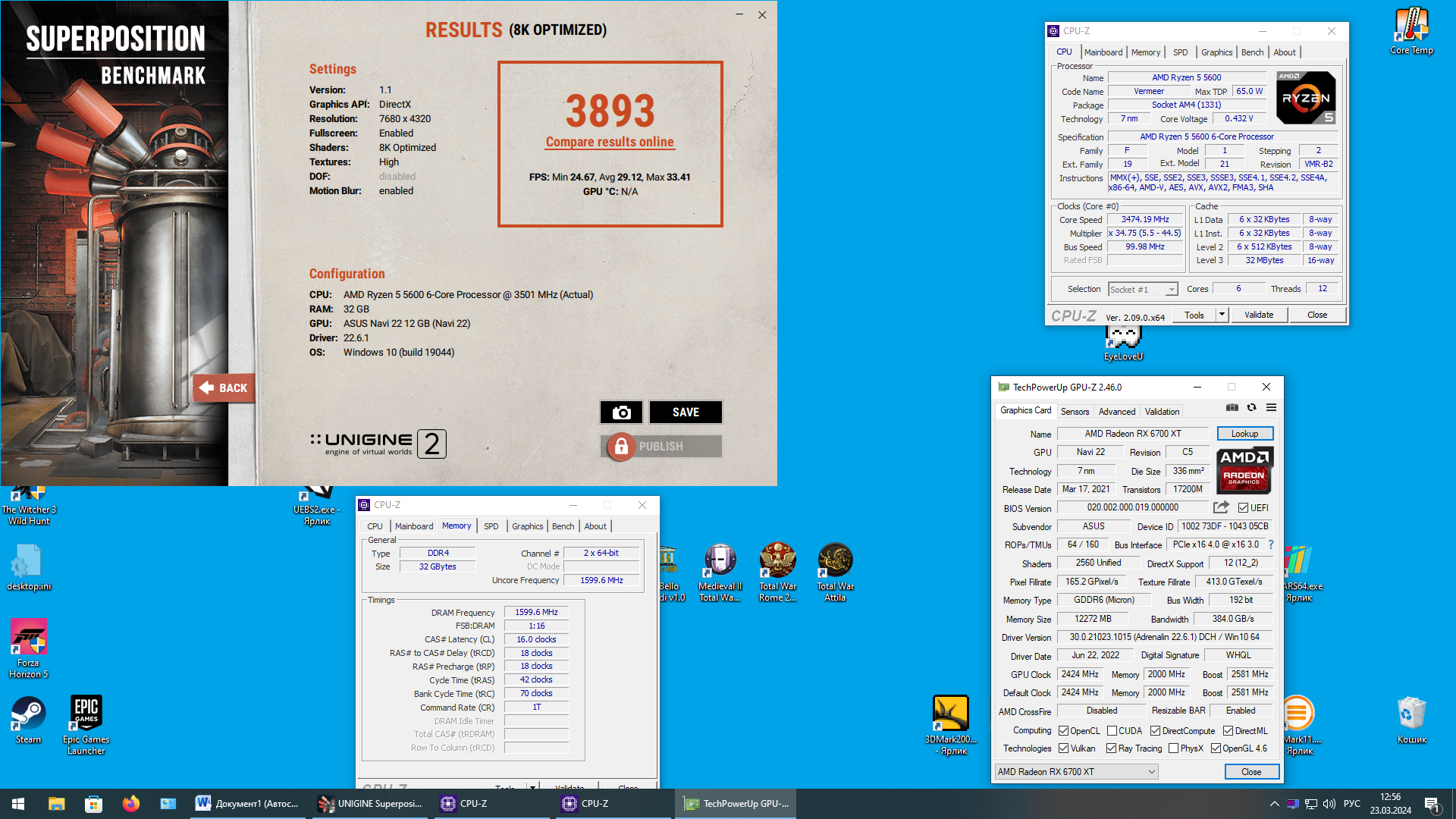Open Medieval II Total War shortcut
The width and height of the screenshot is (1456, 819).
click(720, 573)
